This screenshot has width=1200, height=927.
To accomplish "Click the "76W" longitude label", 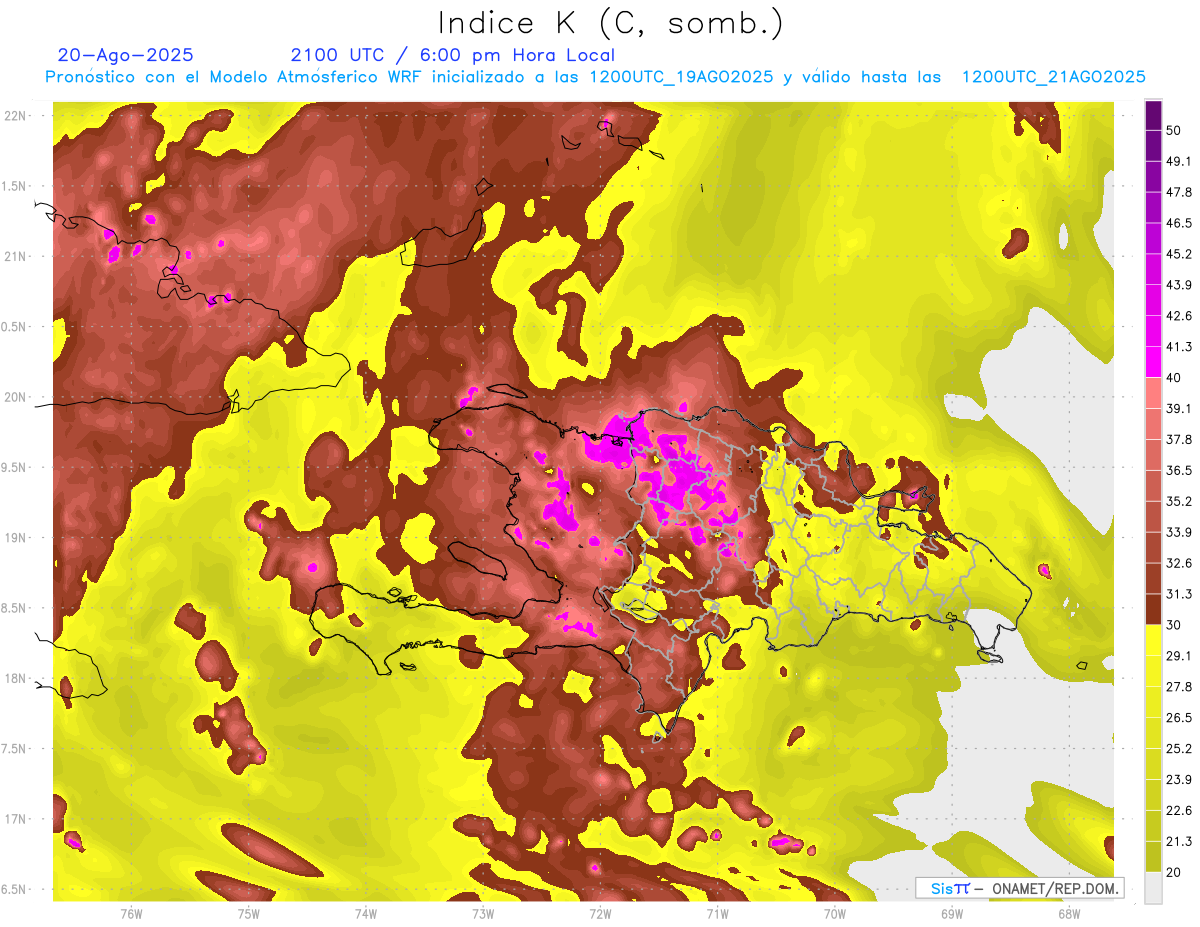I will 131,913.
